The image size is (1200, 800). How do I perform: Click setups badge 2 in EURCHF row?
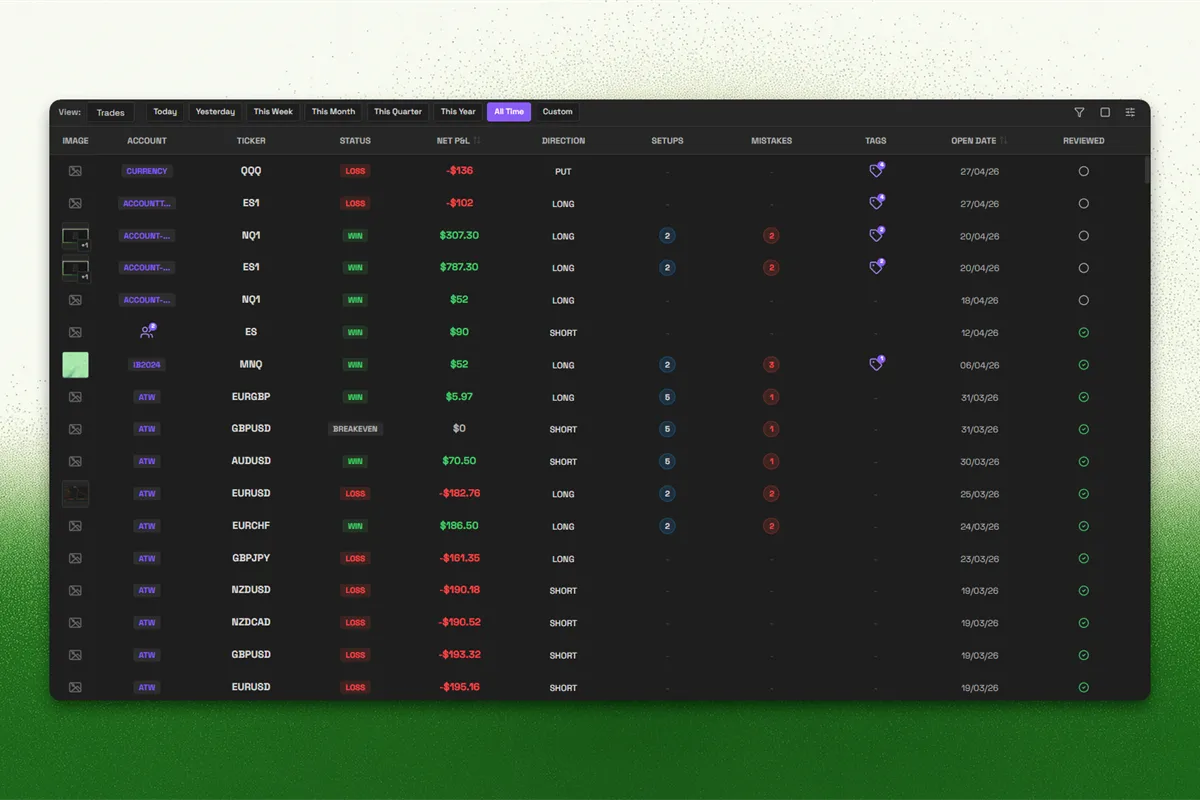[x=667, y=526]
